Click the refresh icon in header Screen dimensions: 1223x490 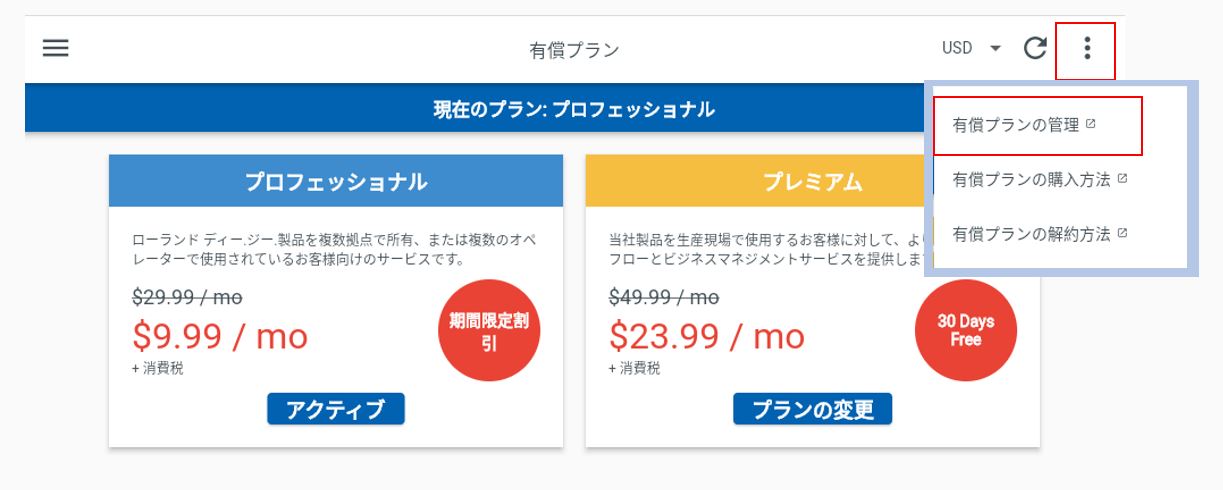[x=1035, y=48]
